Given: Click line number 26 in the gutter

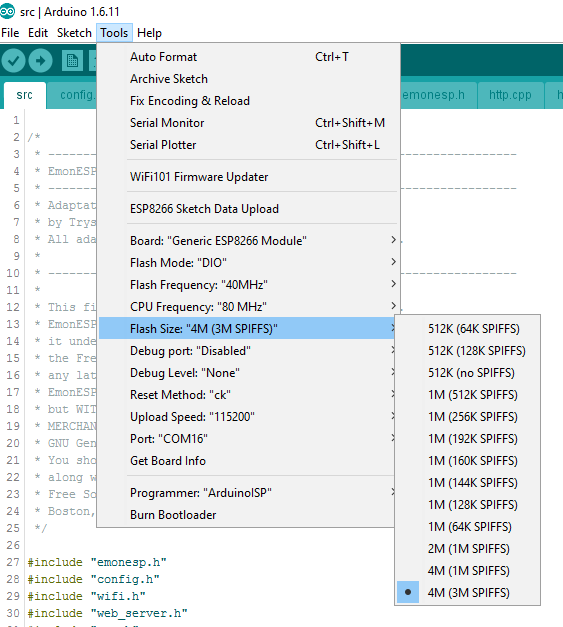Looking at the screenshot, I should pyautogui.click(x=13, y=545).
